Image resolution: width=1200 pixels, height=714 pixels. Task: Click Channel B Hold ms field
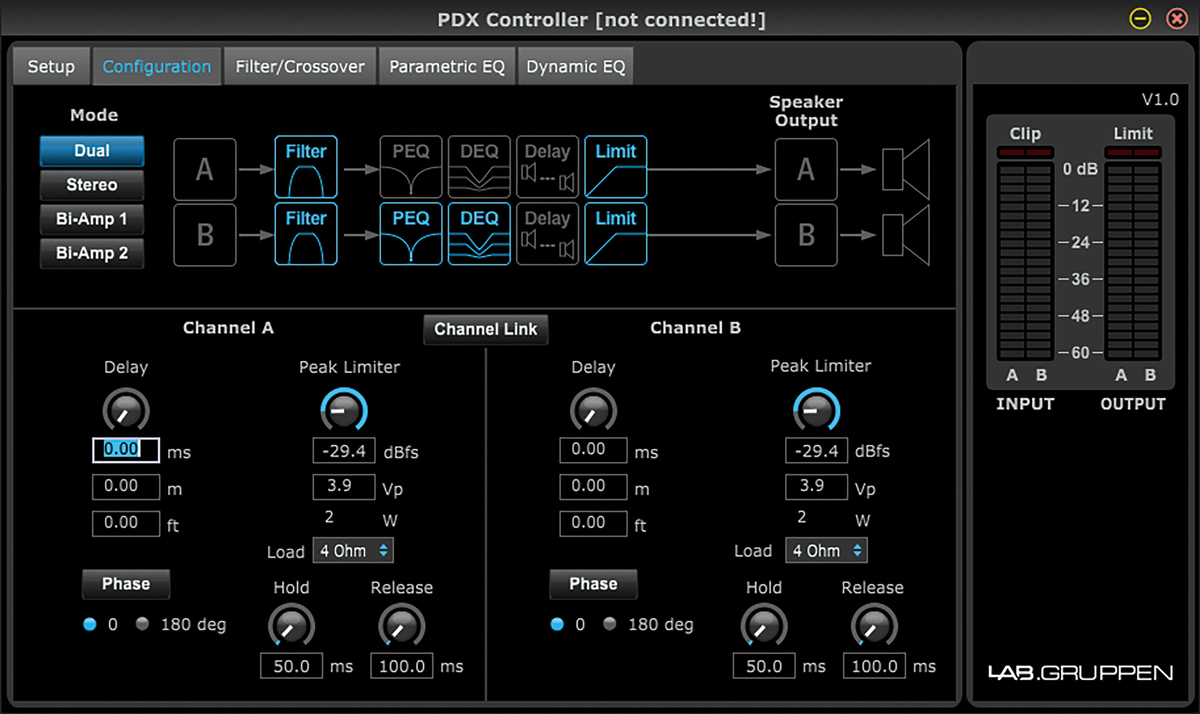[x=764, y=666]
